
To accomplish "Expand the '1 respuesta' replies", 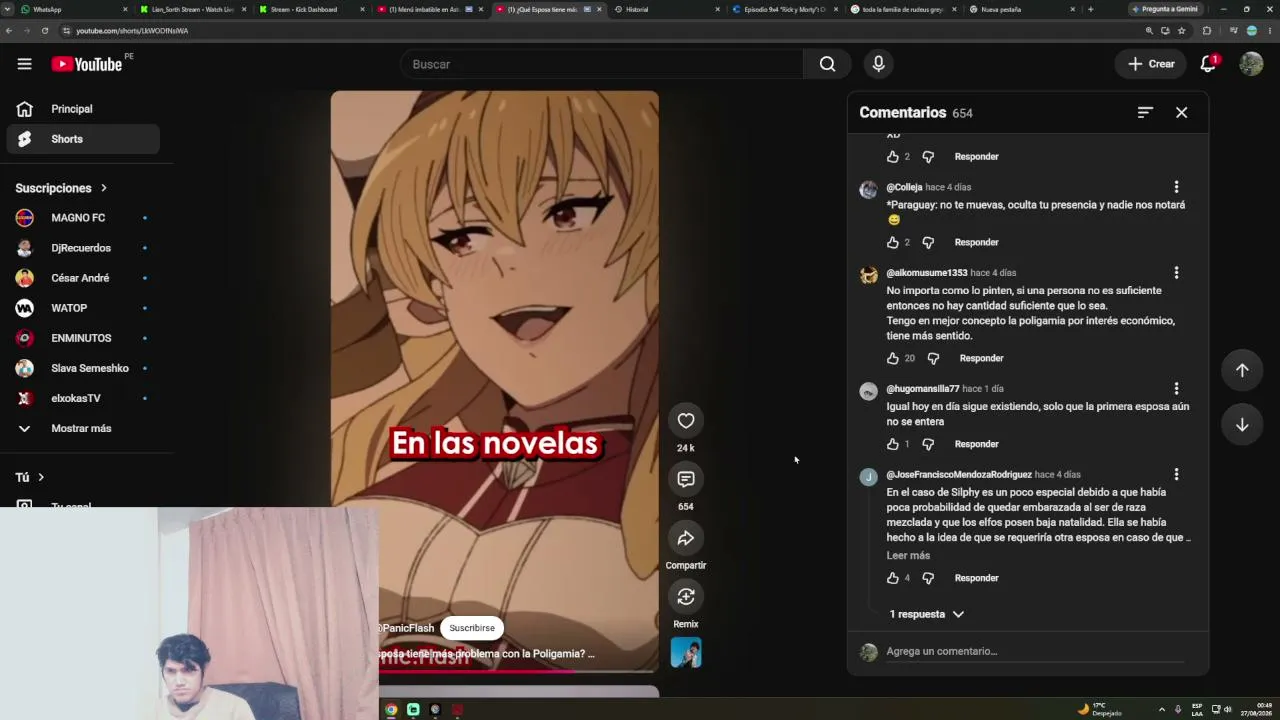I will 927,614.
